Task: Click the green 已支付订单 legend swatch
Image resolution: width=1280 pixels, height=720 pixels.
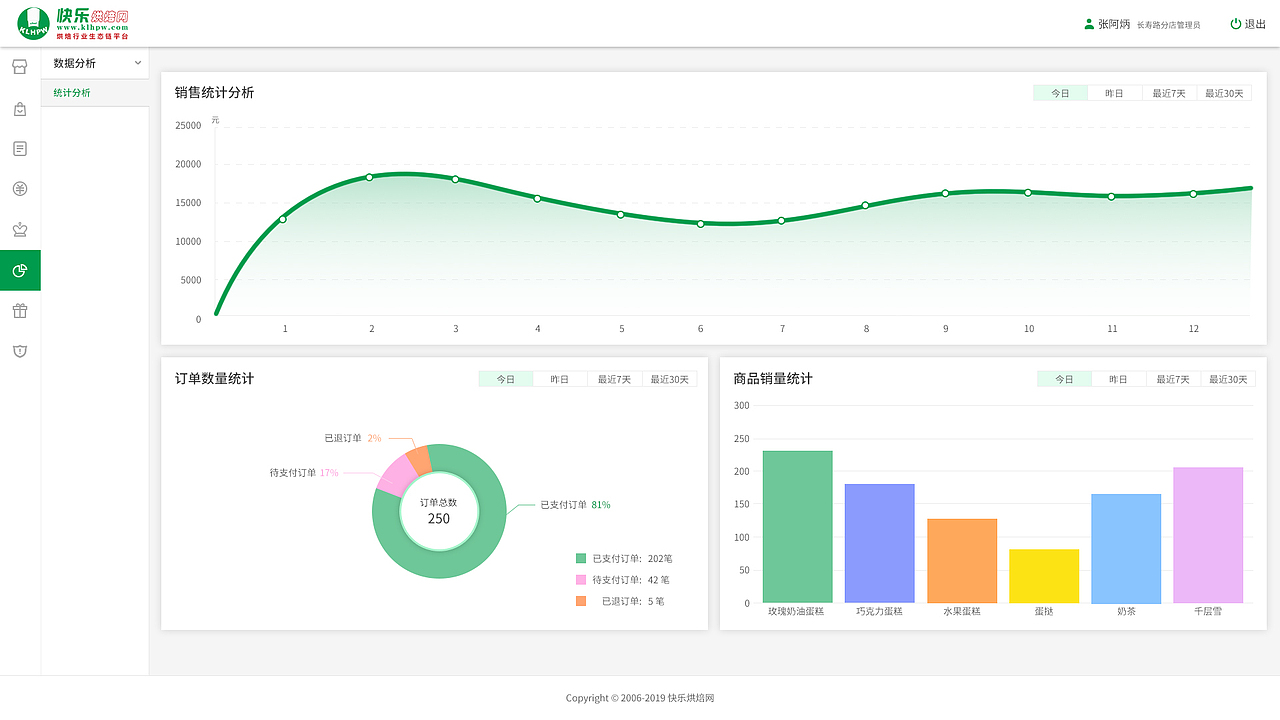Action: point(581,559)
